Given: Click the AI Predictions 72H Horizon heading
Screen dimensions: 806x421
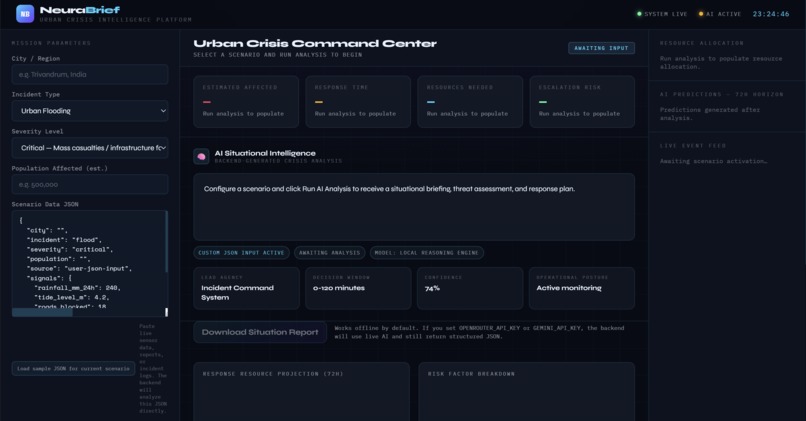Looking at the screenshot, I should [x=722, y=95].
